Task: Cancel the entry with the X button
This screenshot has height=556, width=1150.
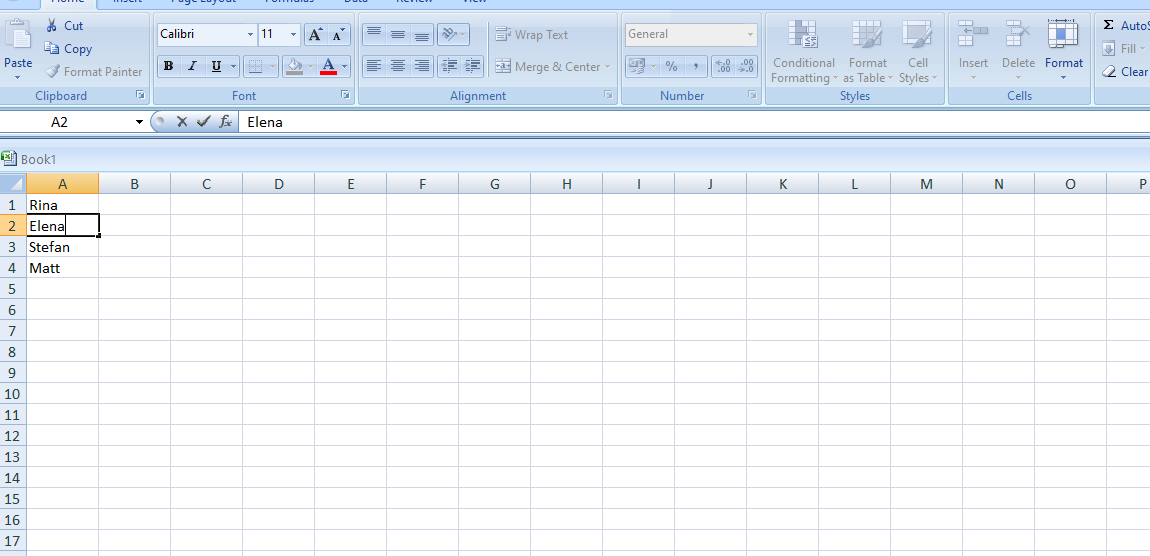Action: (x=182, y=122)
